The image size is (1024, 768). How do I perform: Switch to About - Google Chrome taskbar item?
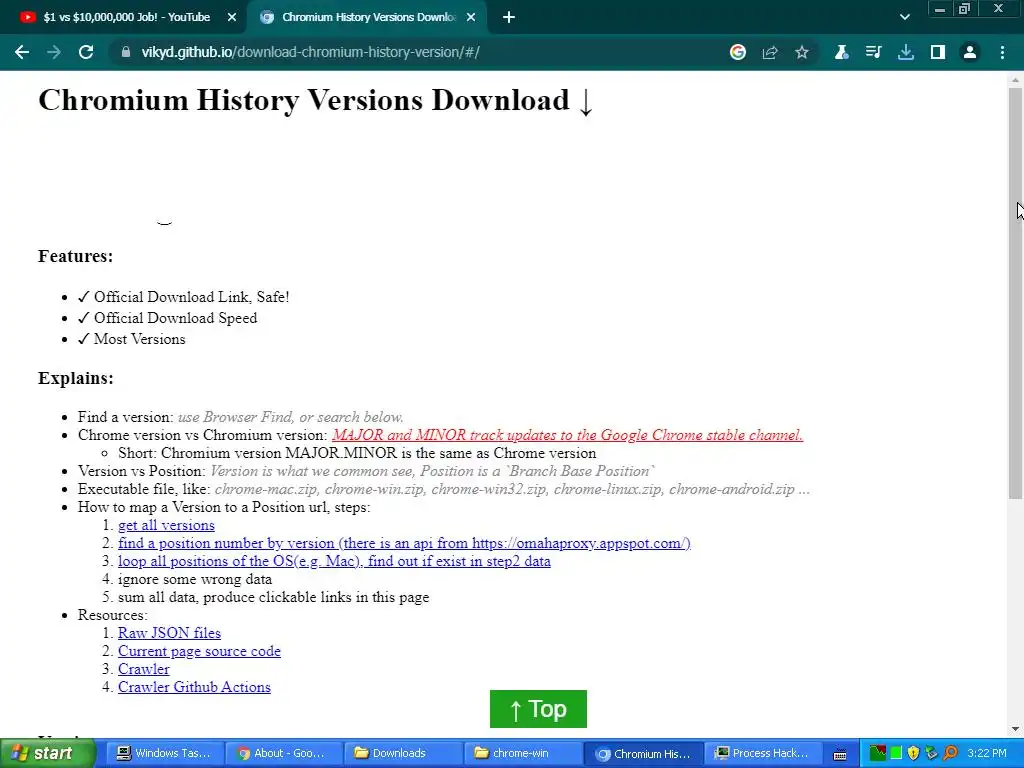[284, 753]
